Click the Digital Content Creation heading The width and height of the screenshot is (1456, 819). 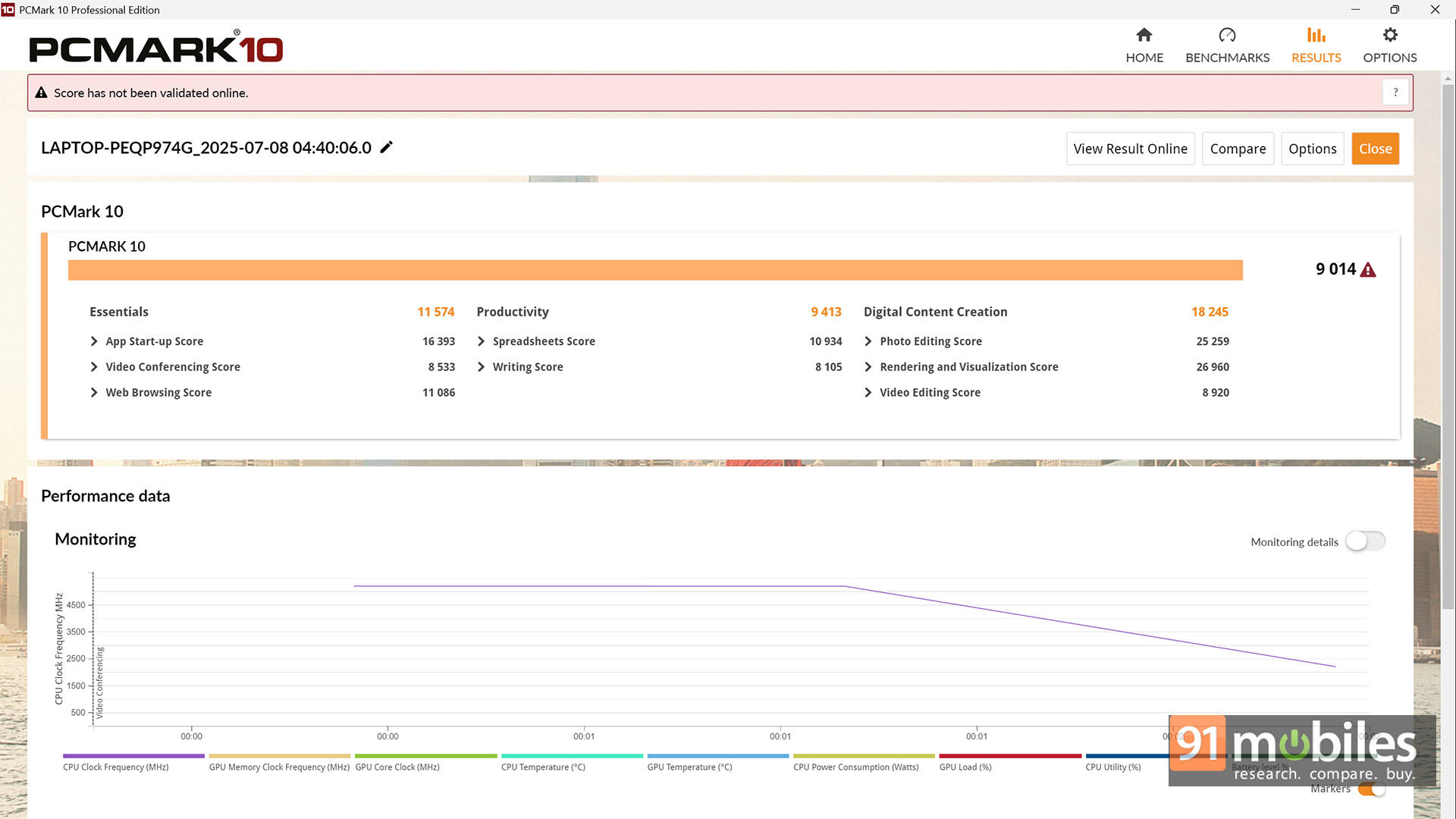coord(935,312)
